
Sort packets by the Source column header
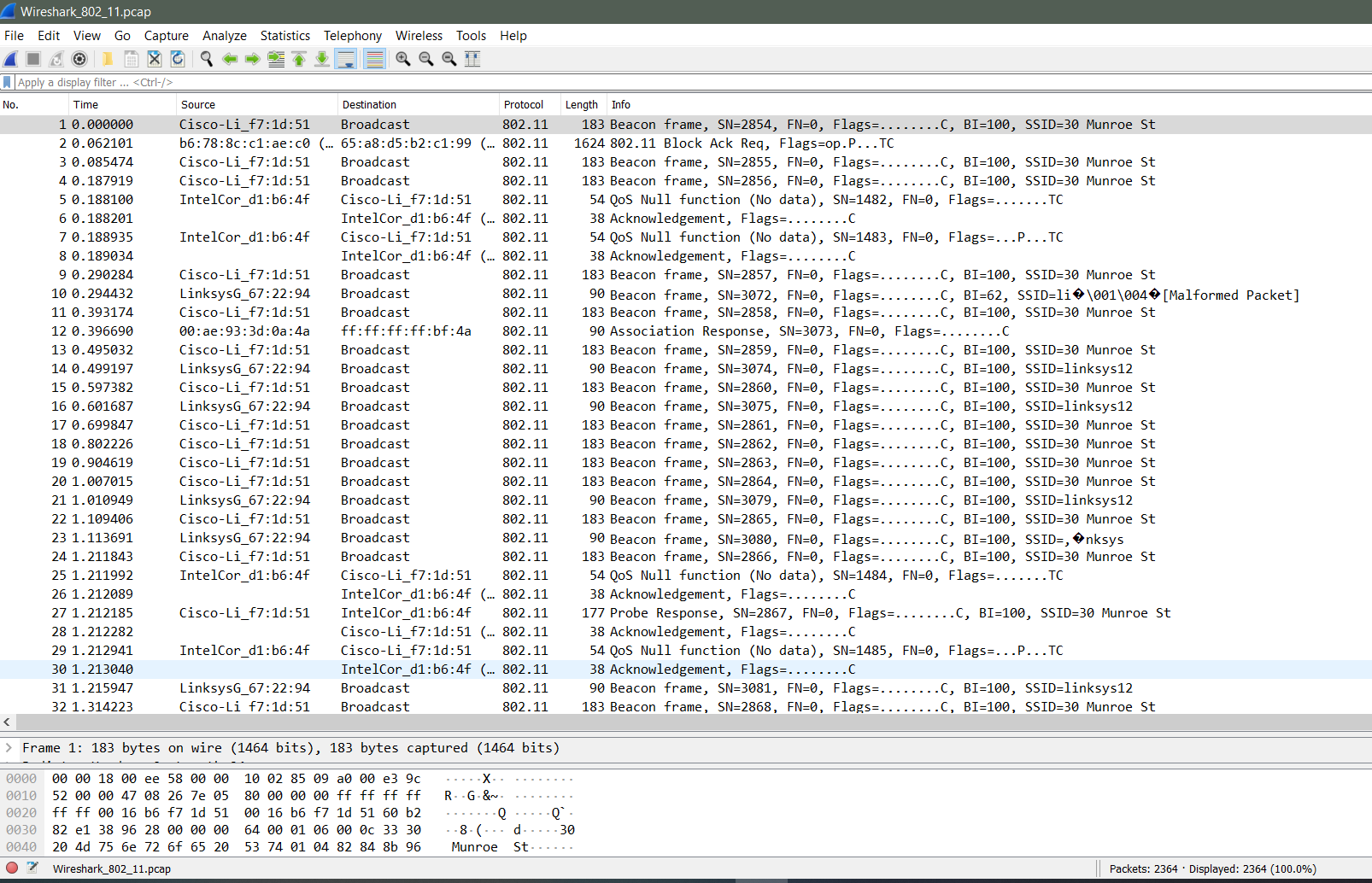tap(257, 105)
